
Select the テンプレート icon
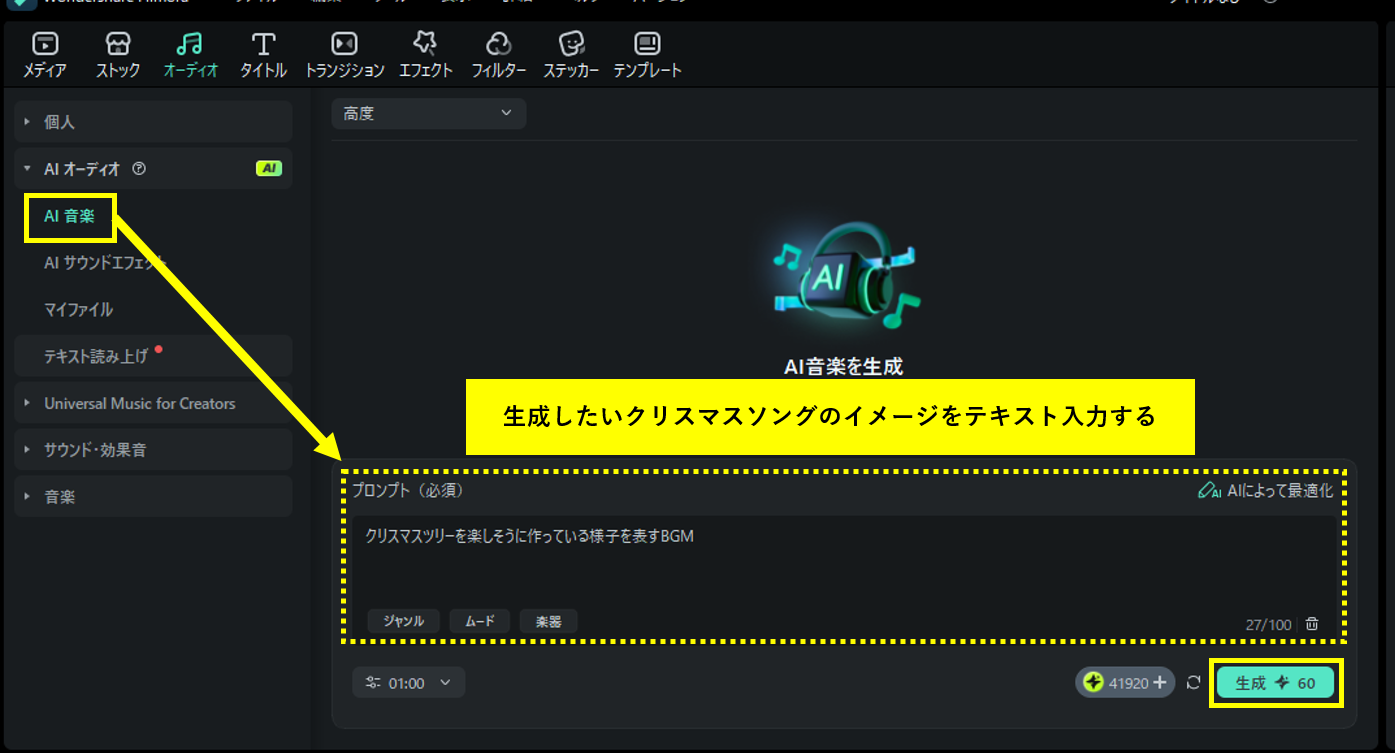(647, 53)
